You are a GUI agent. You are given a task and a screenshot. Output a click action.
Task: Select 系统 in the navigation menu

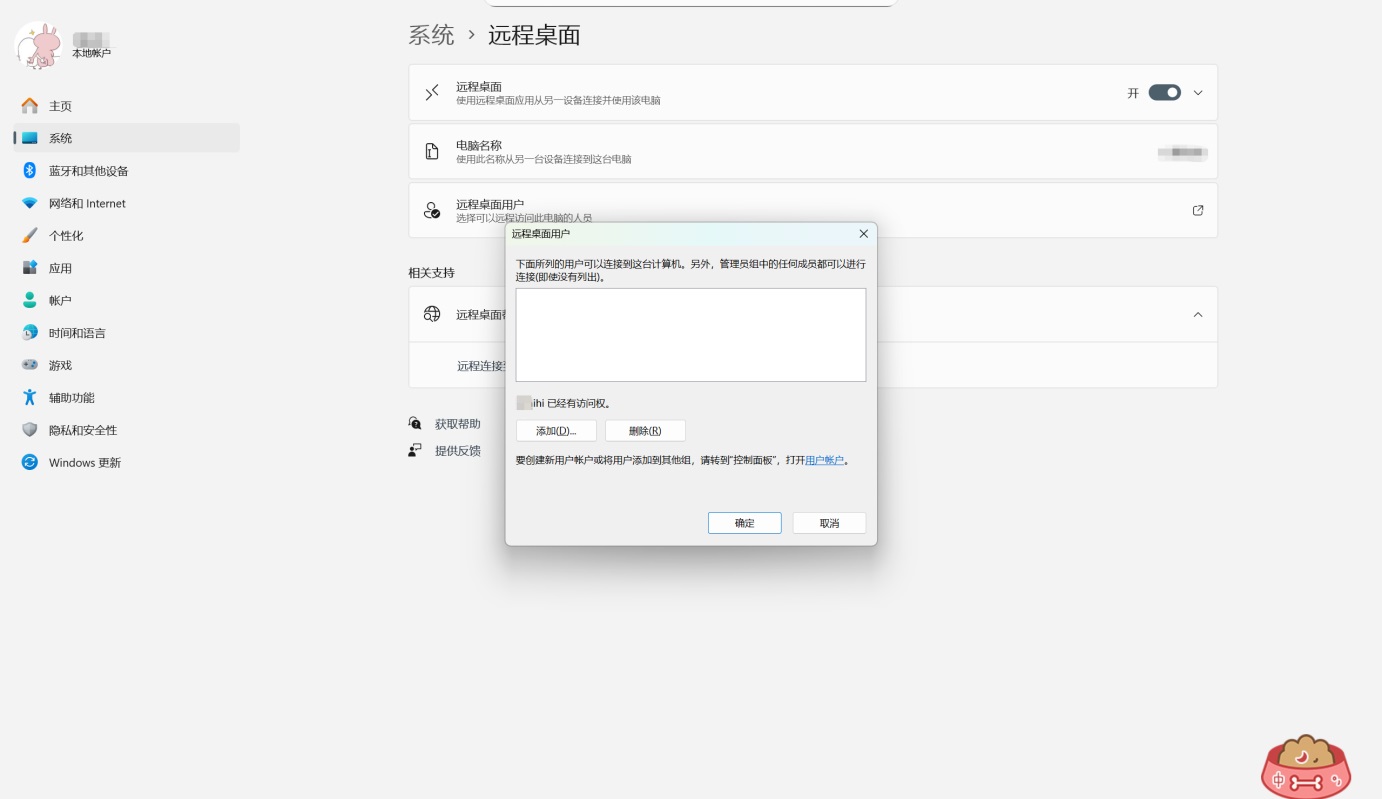[59, 137]
